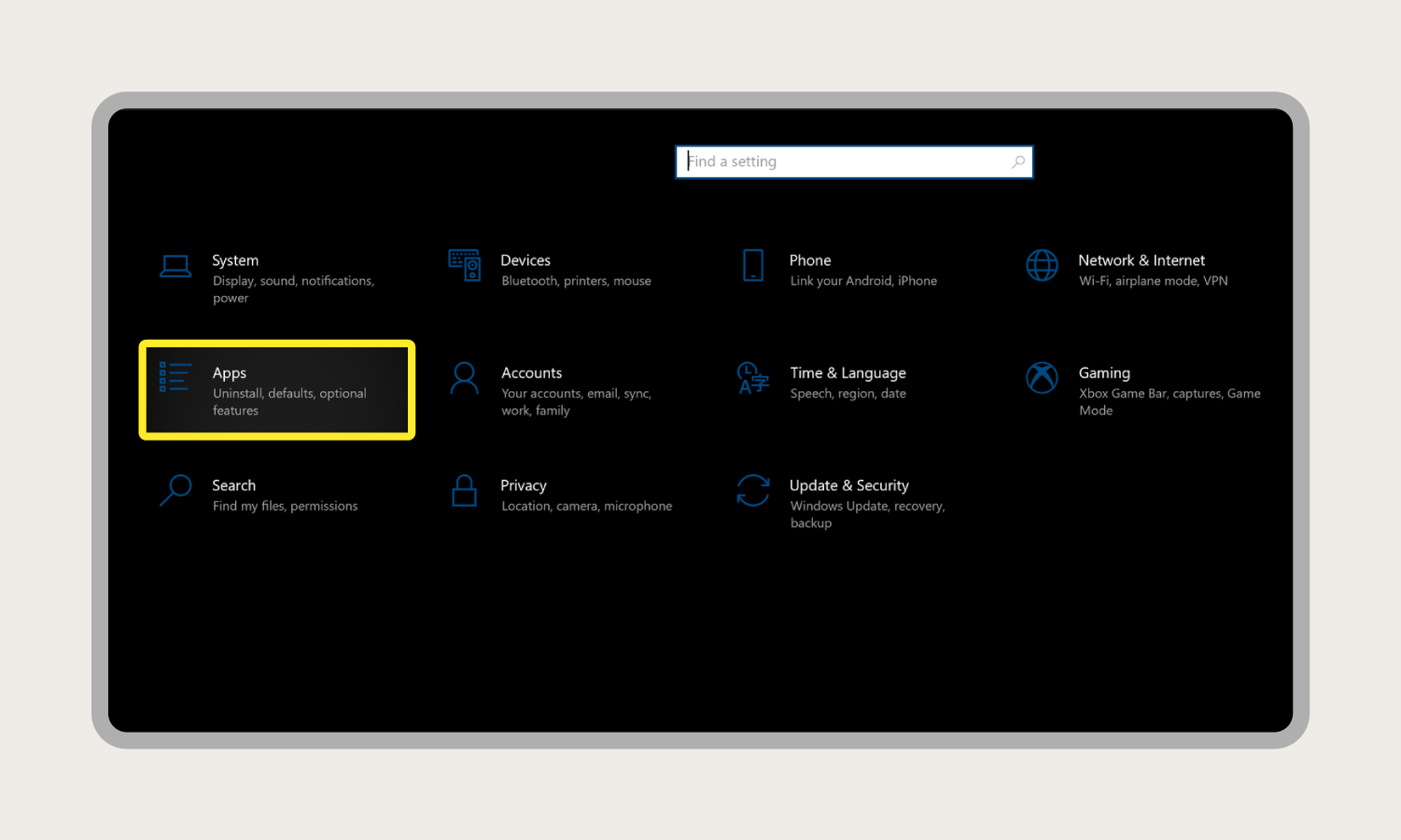Click the padlock icon for Privacy
The image size is (1401, 840).
pyautogui.click(x=464, y=490)
